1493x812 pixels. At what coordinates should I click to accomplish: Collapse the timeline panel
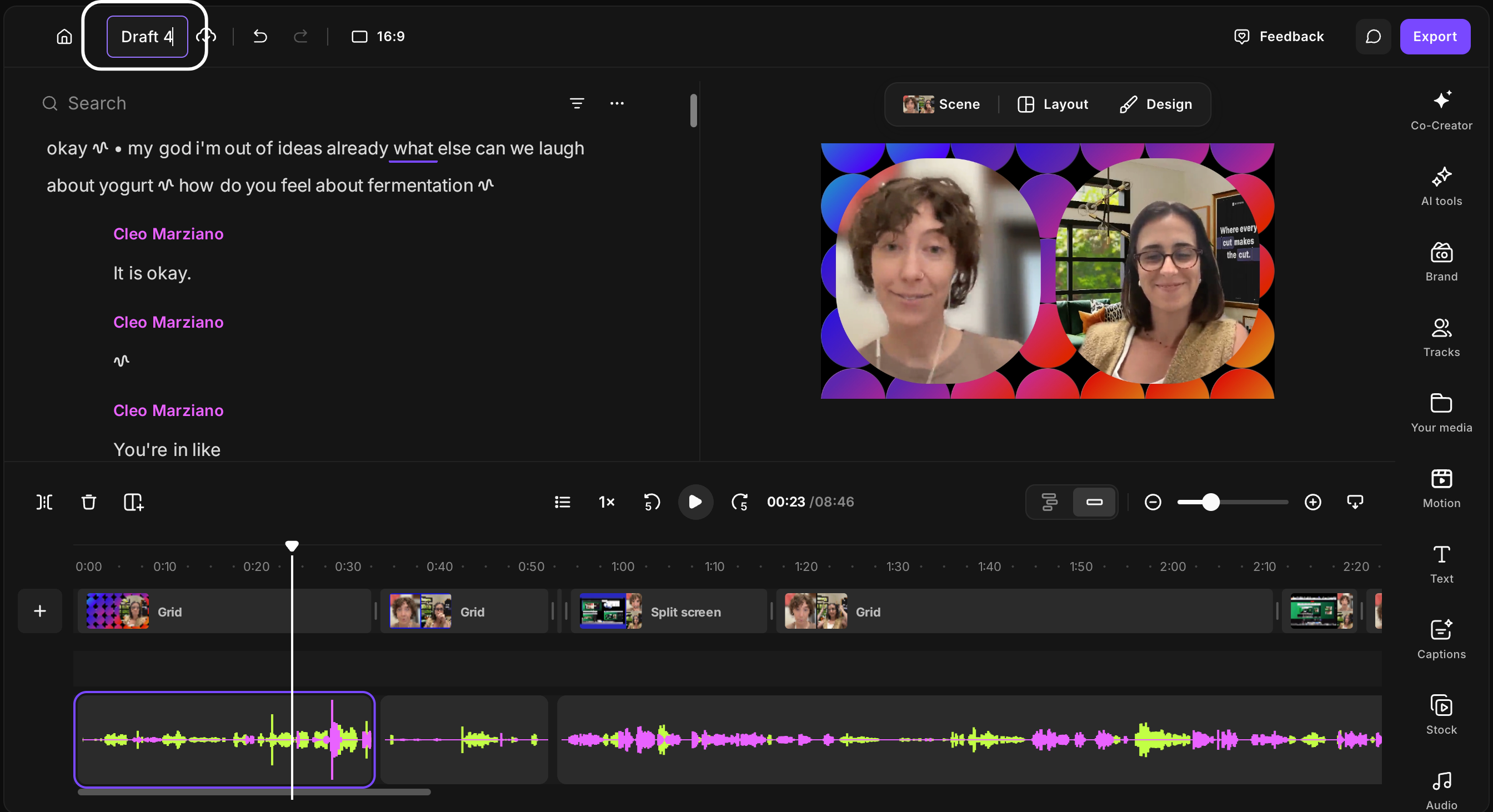pos(1355,502)
